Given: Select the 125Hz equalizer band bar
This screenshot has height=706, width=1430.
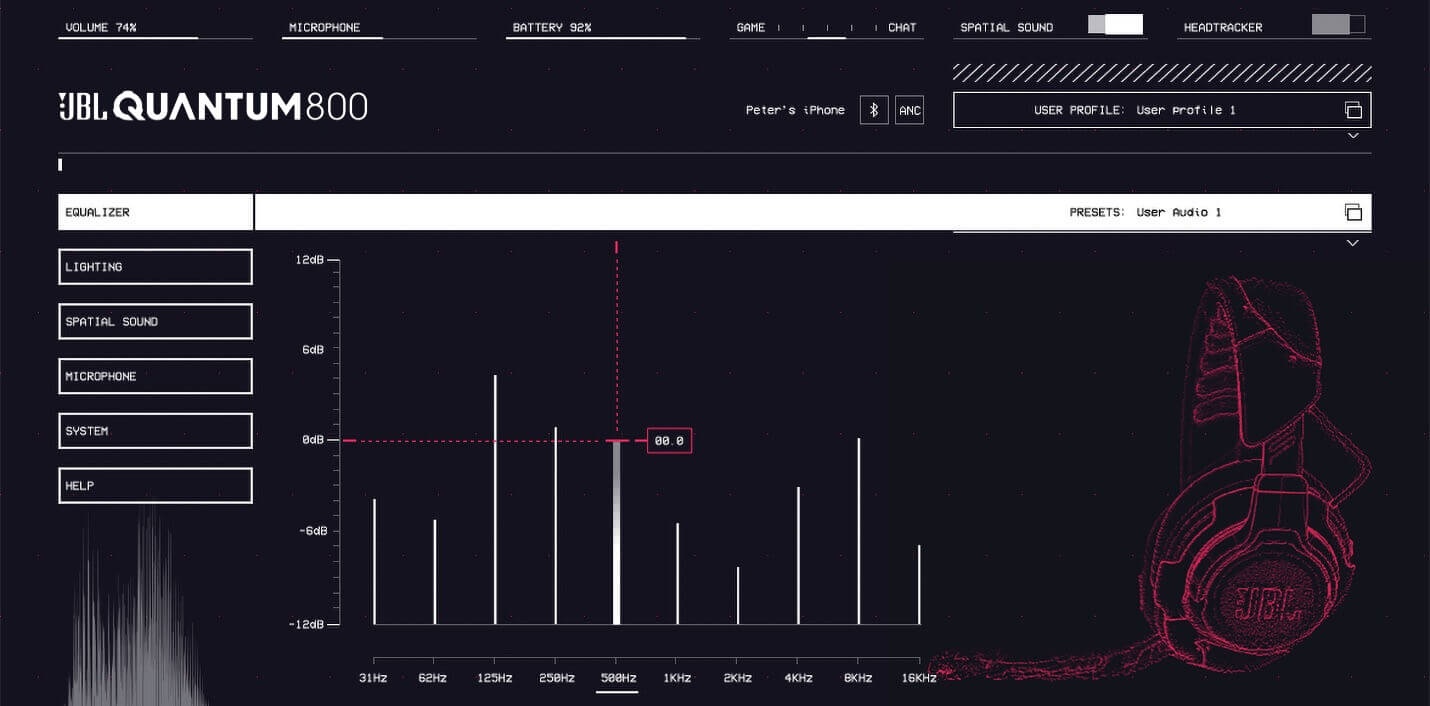Looking at the screenshot, I should [x=495, y=500].
